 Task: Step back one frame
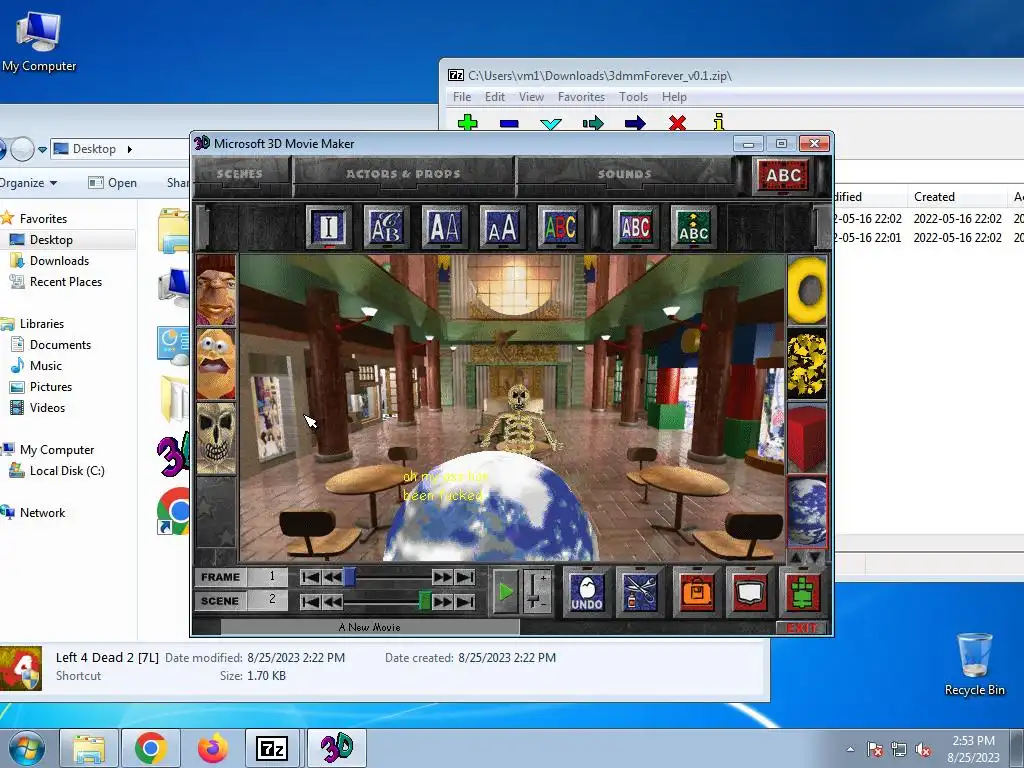(x=332, y=577)
